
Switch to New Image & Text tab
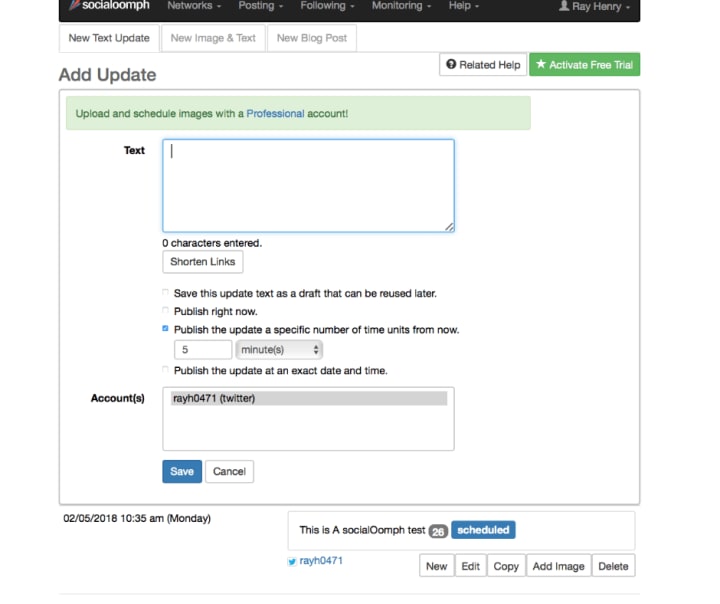213,38
